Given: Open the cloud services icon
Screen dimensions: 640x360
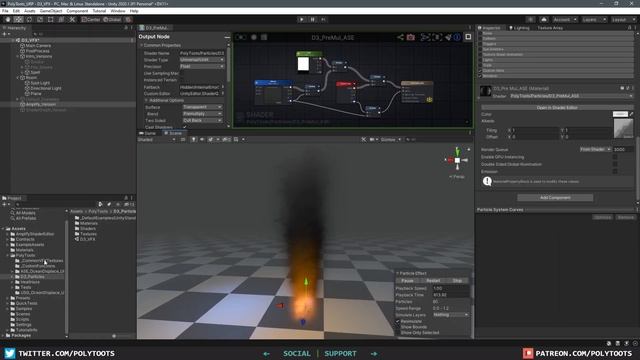Looking at the screenshot, I should 544,19.
